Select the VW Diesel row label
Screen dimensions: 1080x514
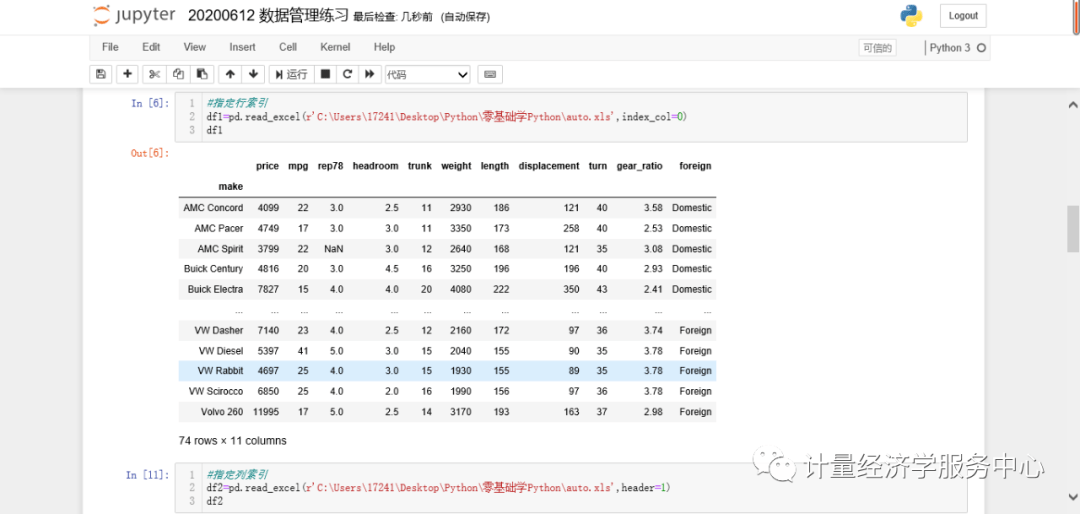coord(221,351)
